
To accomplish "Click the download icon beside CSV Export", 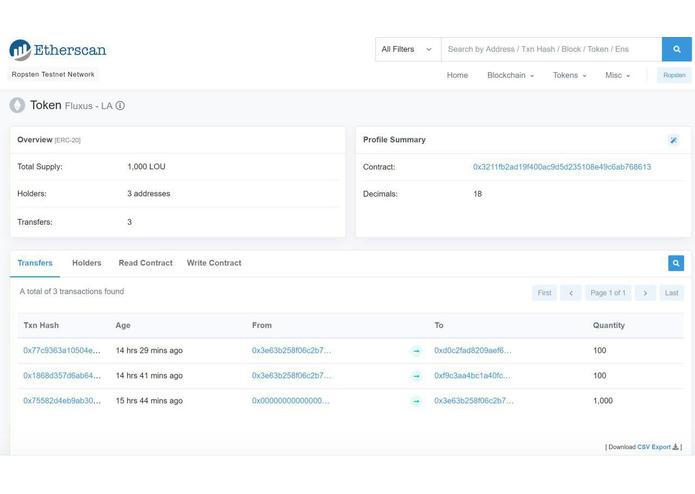I will point(675,447).
